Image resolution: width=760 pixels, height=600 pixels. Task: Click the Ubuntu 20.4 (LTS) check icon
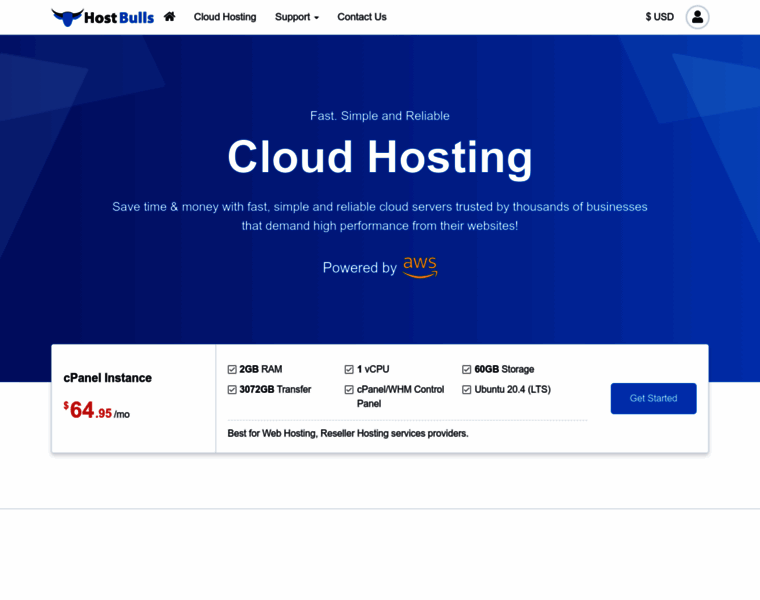click(466, 390)
